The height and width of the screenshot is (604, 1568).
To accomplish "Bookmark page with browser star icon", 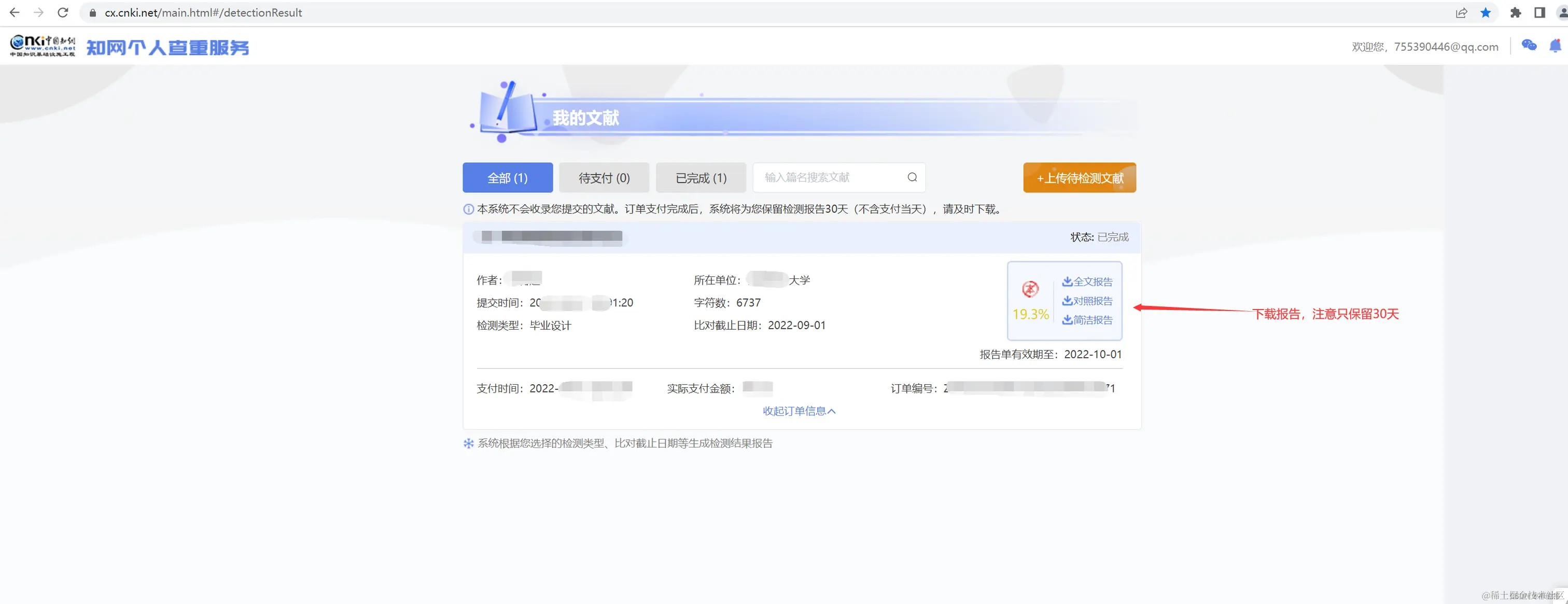I will pyautogui.click(x=1485, y=13).
